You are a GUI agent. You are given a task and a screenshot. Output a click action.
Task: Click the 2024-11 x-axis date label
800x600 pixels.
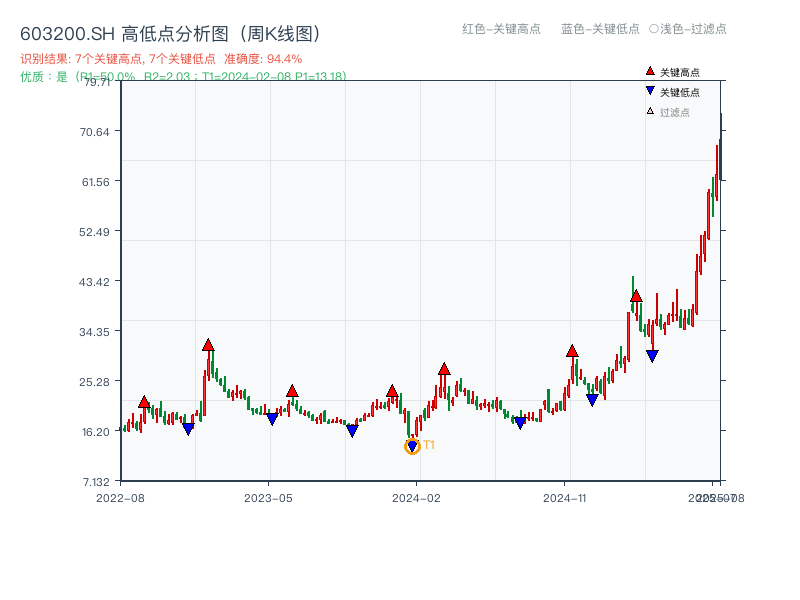[x=566, y=495]
